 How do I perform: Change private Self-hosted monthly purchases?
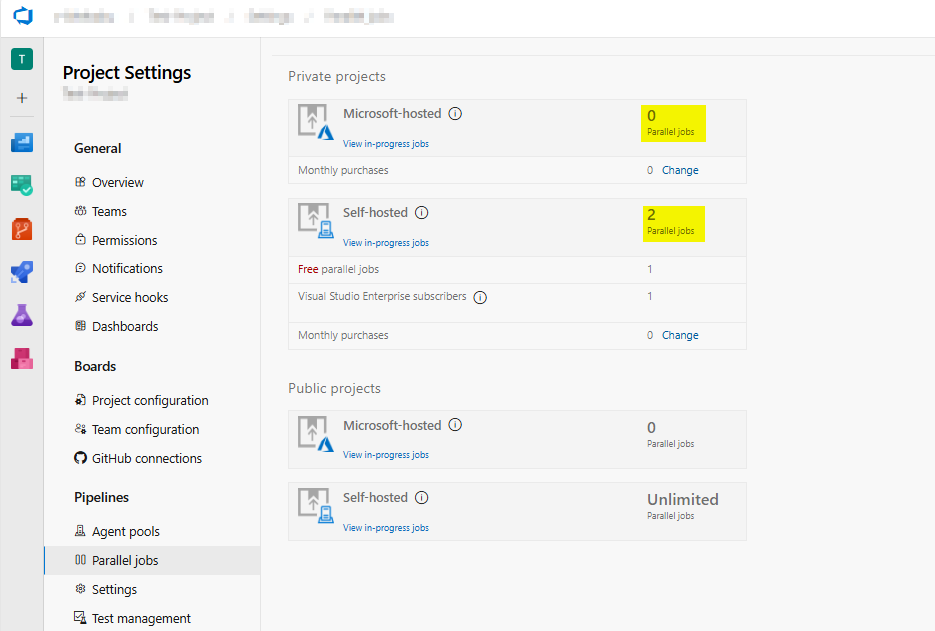680,335
